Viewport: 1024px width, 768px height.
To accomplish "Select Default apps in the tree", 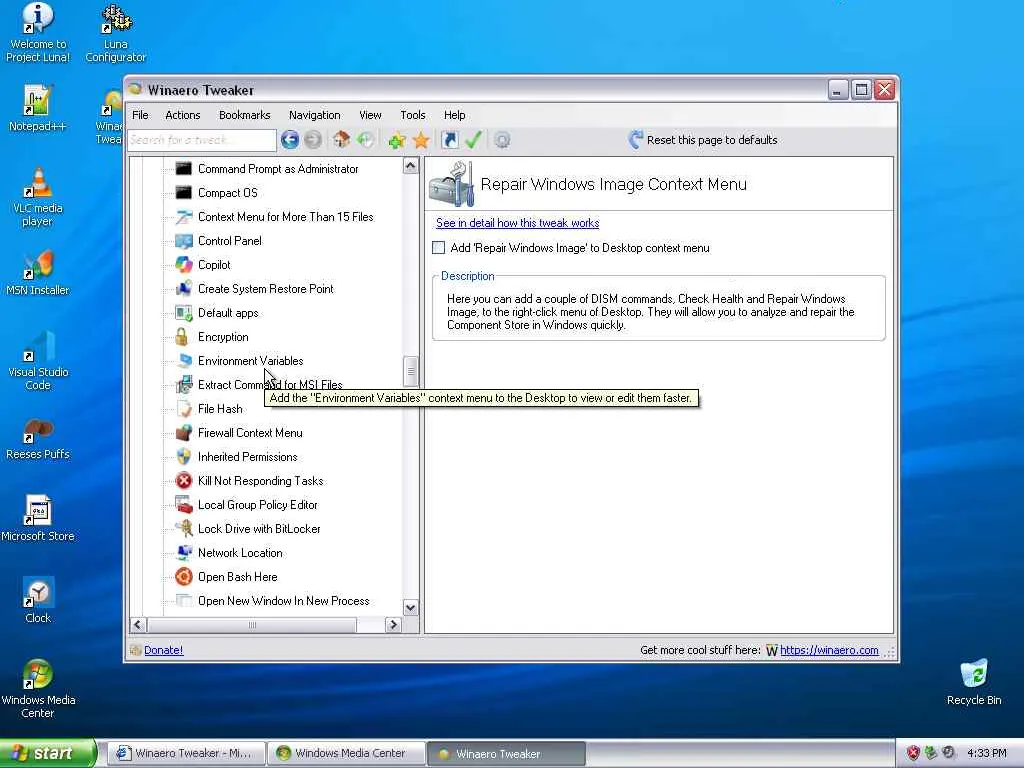I will pyautogui.click(x=228, y=313).
